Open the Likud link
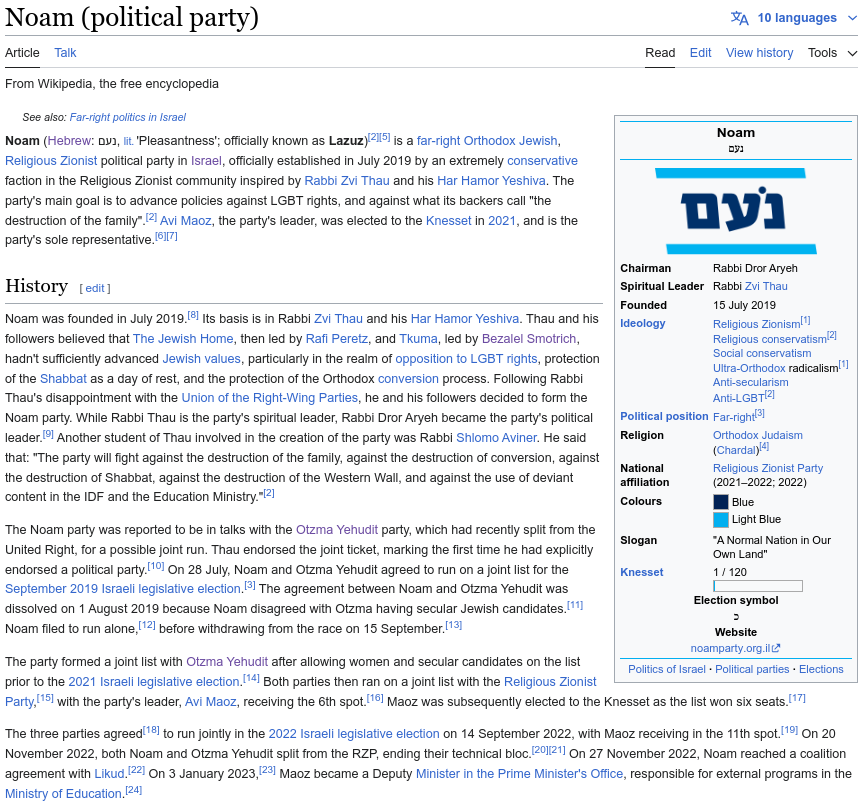Screen dimensions: 866x808 click(x=109, y=774)
